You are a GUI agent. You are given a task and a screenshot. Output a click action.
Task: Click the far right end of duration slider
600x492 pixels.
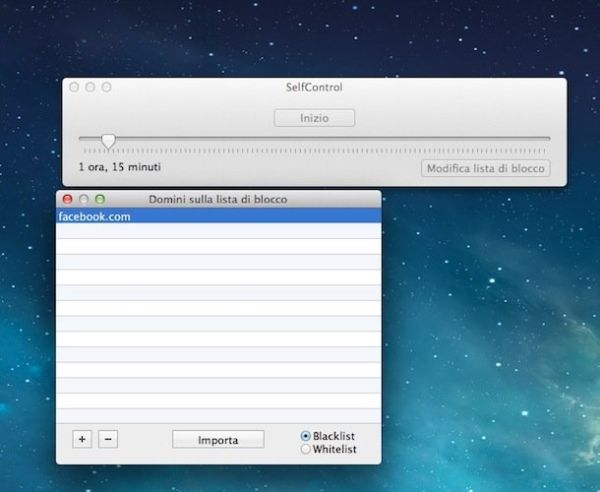tap(548, 139)
